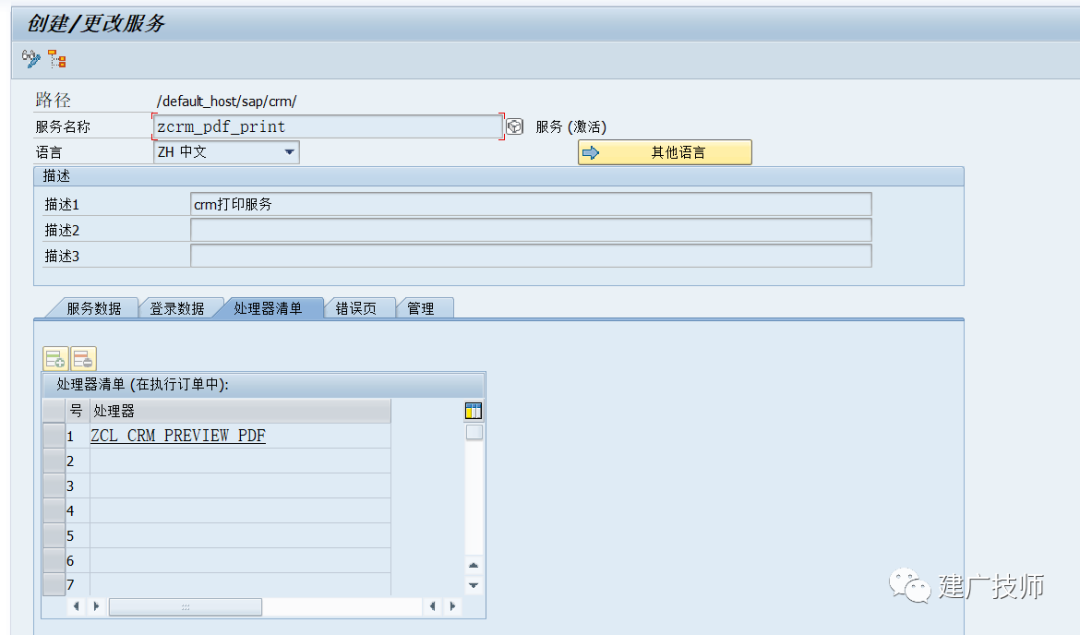Select row 1 via its row selector
Viewport: 1080px width, 635px height.
point(54,436)
